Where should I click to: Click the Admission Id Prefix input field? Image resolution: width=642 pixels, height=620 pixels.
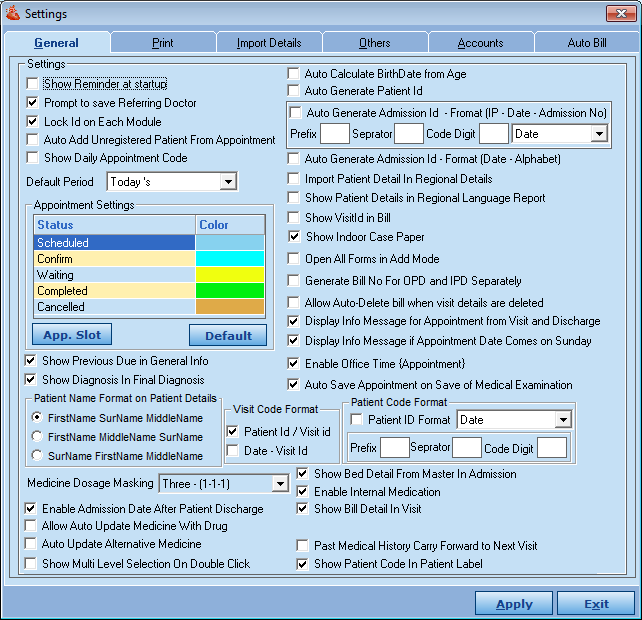(x=335, y=134)
